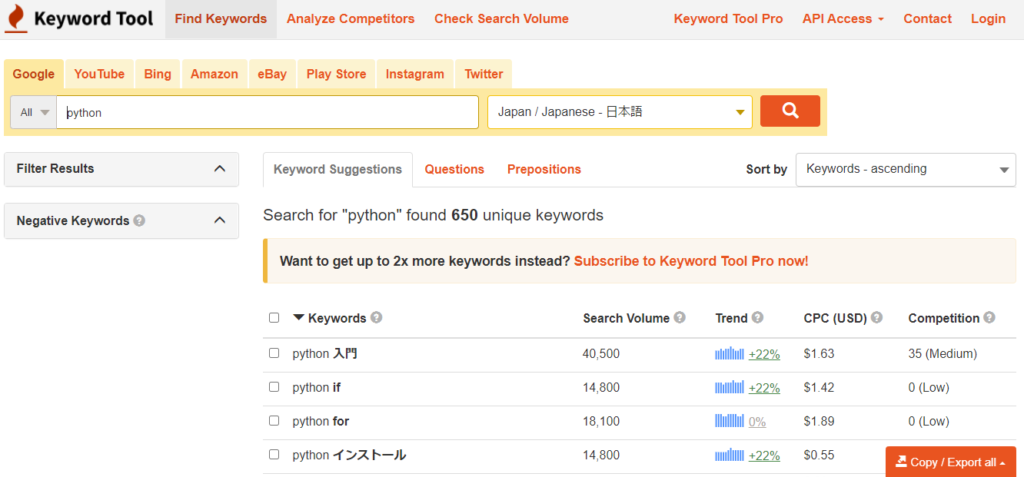Image resolution: width=1024 pixels, height=477 pixels.
Task: Click 0% trend link for python for
Action: point(758,422)
